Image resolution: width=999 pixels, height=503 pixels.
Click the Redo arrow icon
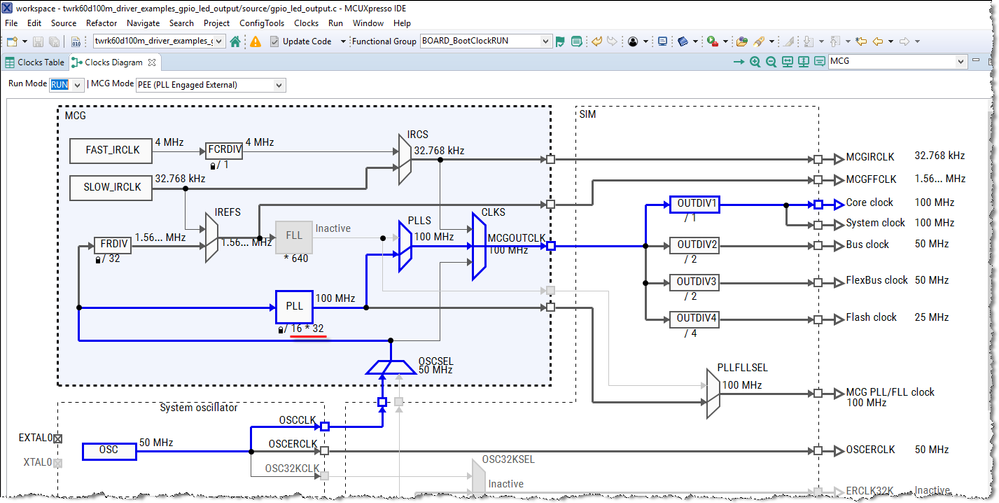pyautogui.click(x=612, y=41)
